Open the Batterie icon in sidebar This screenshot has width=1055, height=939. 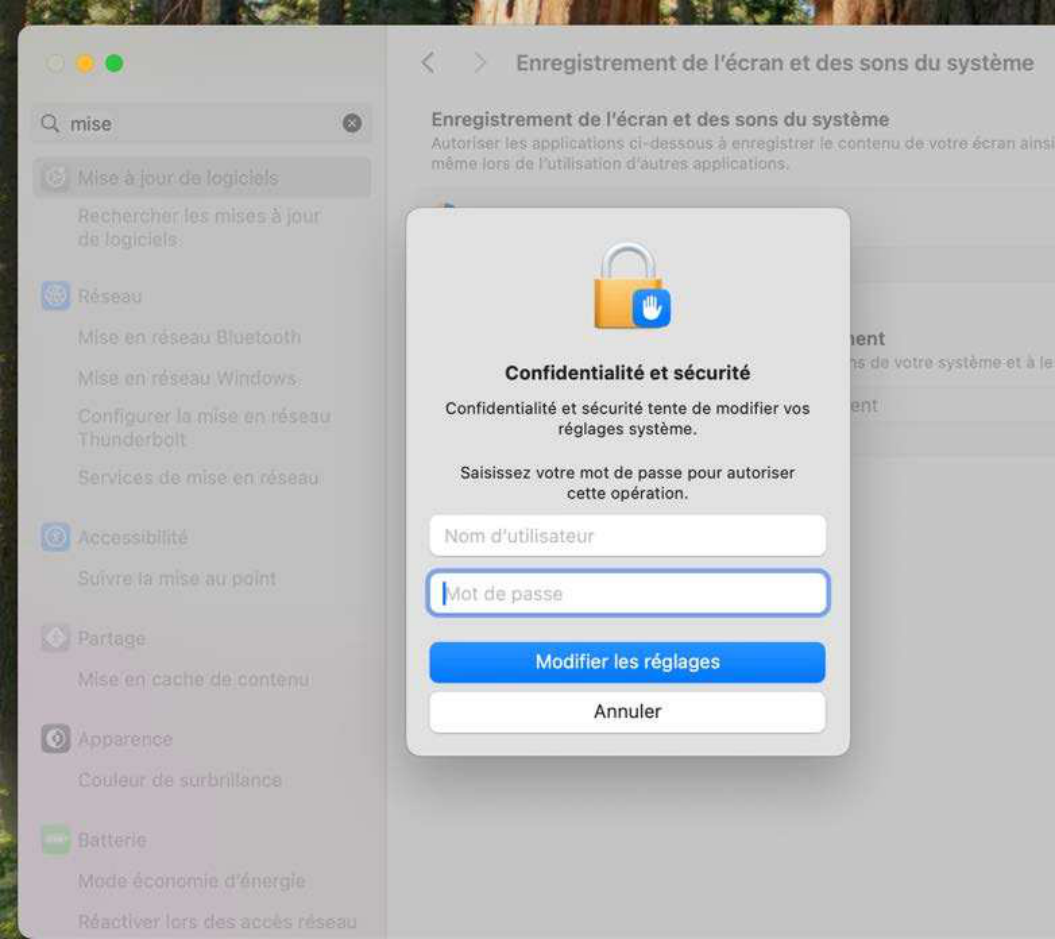55,839
